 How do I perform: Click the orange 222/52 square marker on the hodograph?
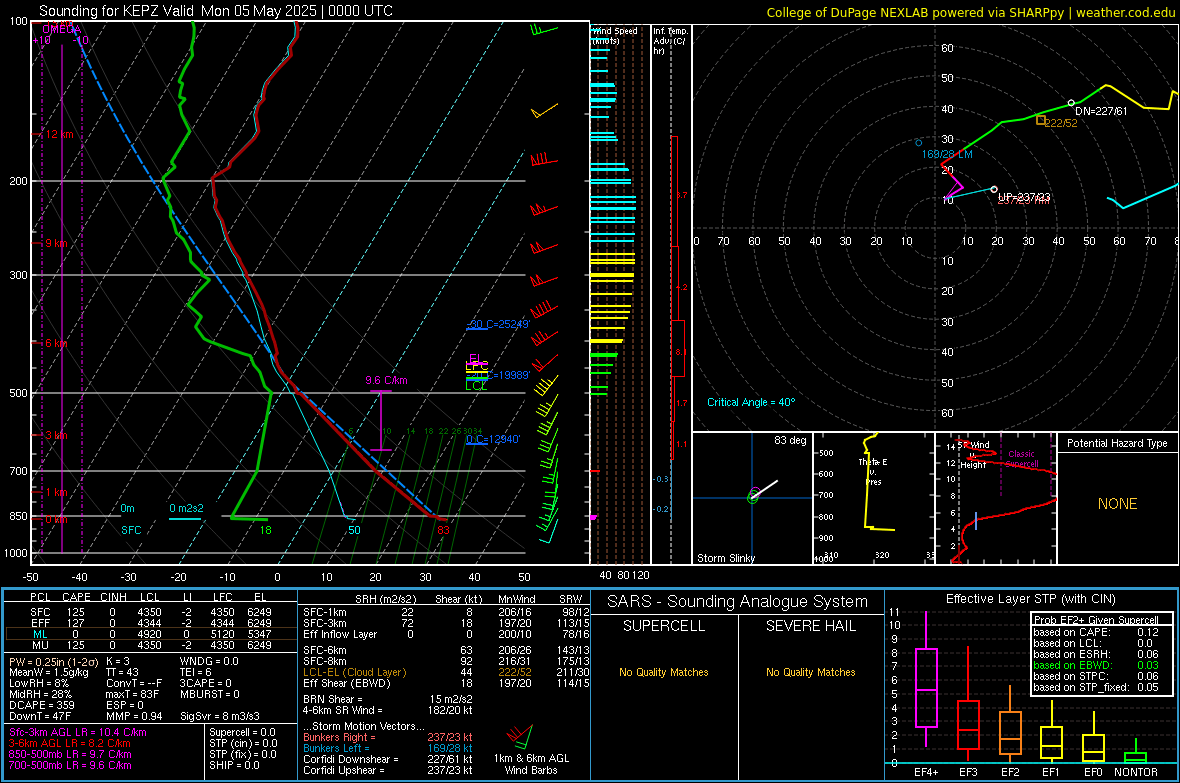[1041, 120]
